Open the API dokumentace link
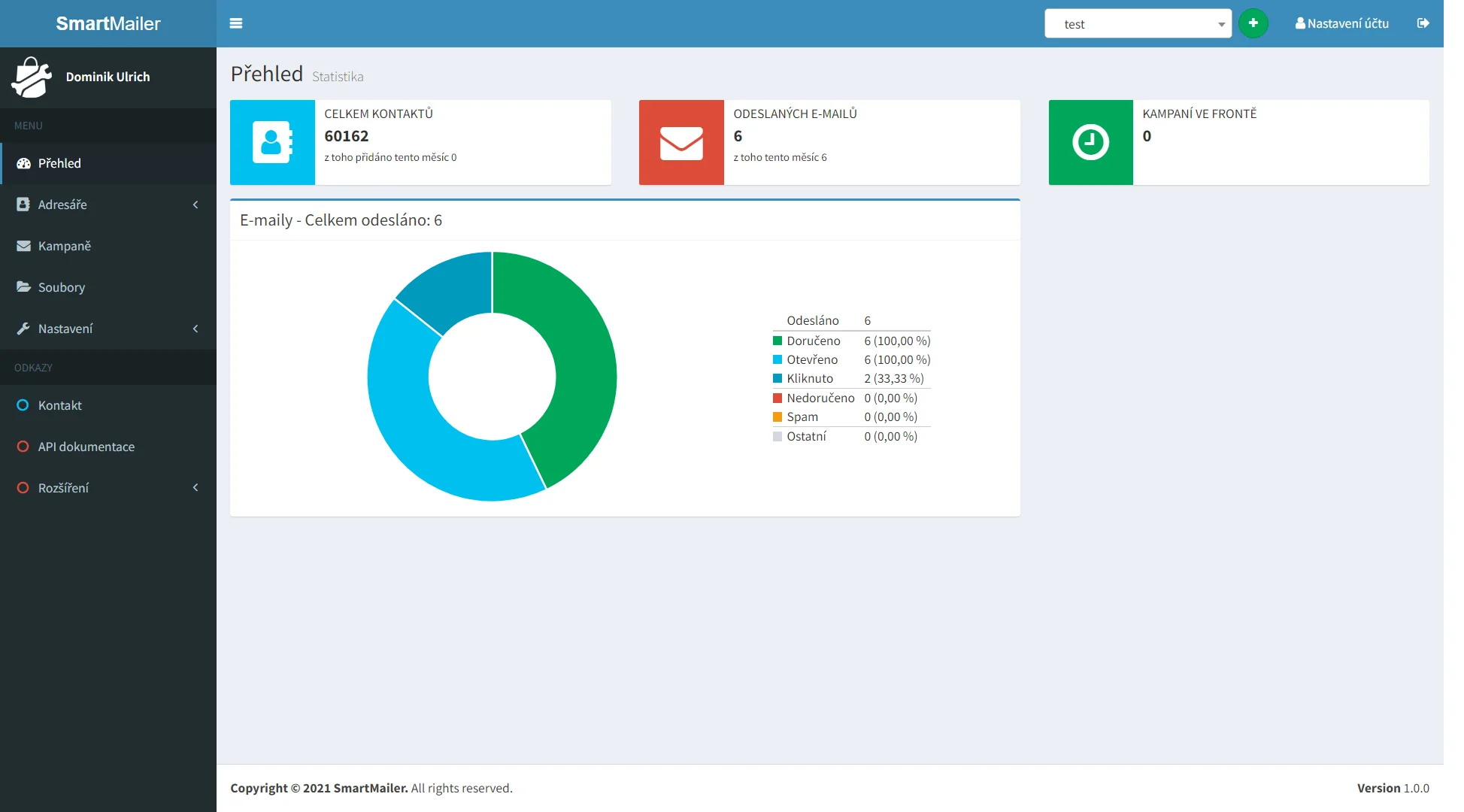 (x=86, y=447)
